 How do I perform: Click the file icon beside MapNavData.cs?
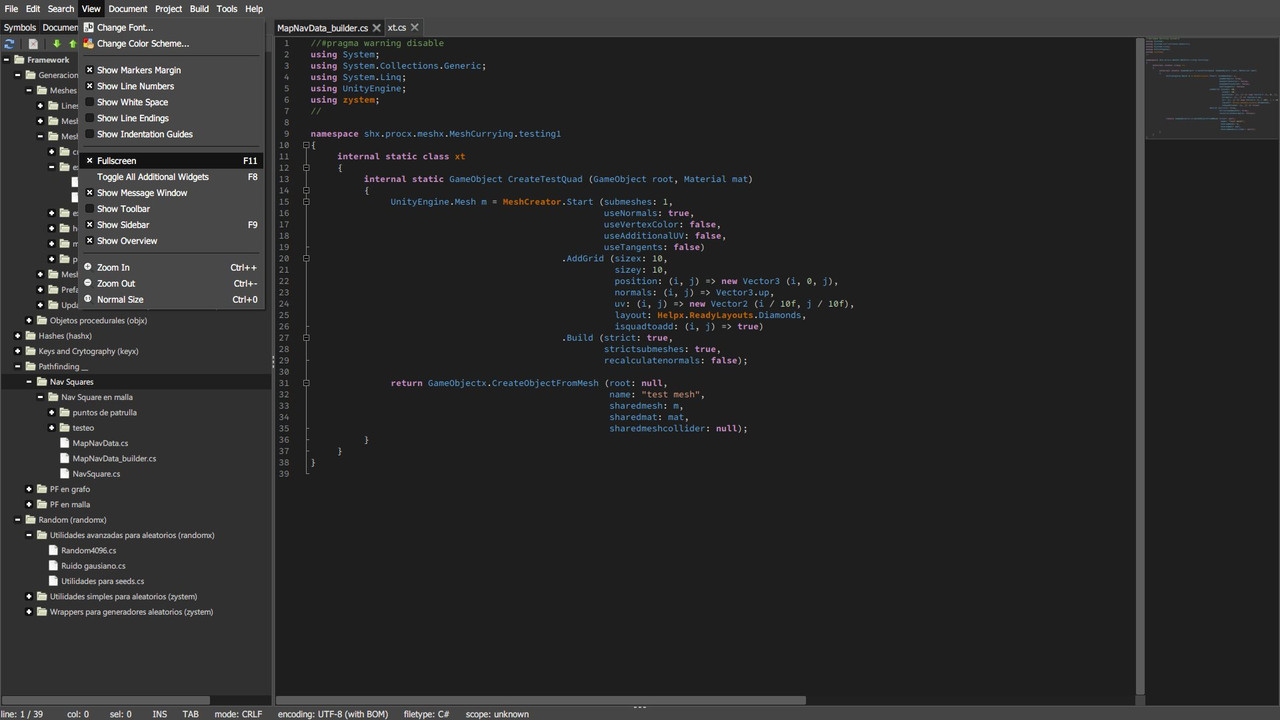click(x=65, y=443)
